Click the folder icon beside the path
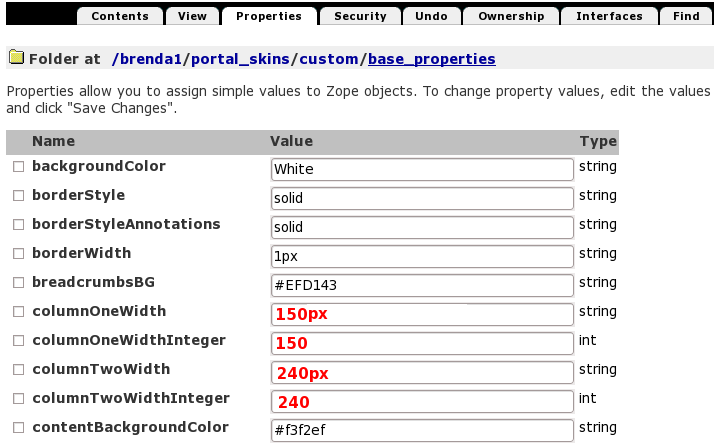The width and height of the screenshot is (722, 446). point(15,58)
